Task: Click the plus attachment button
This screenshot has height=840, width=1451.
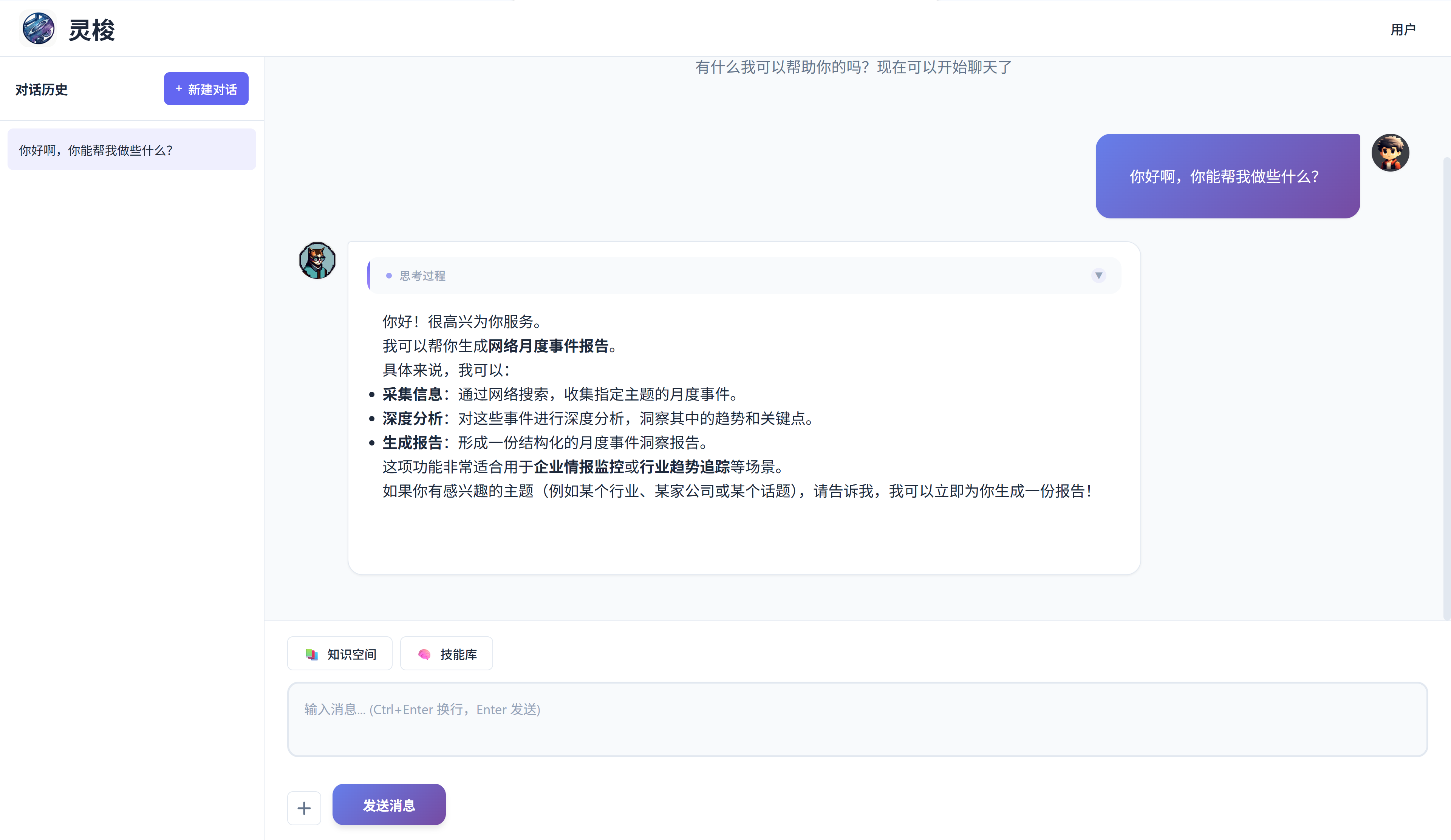Action: coord(304,809)
